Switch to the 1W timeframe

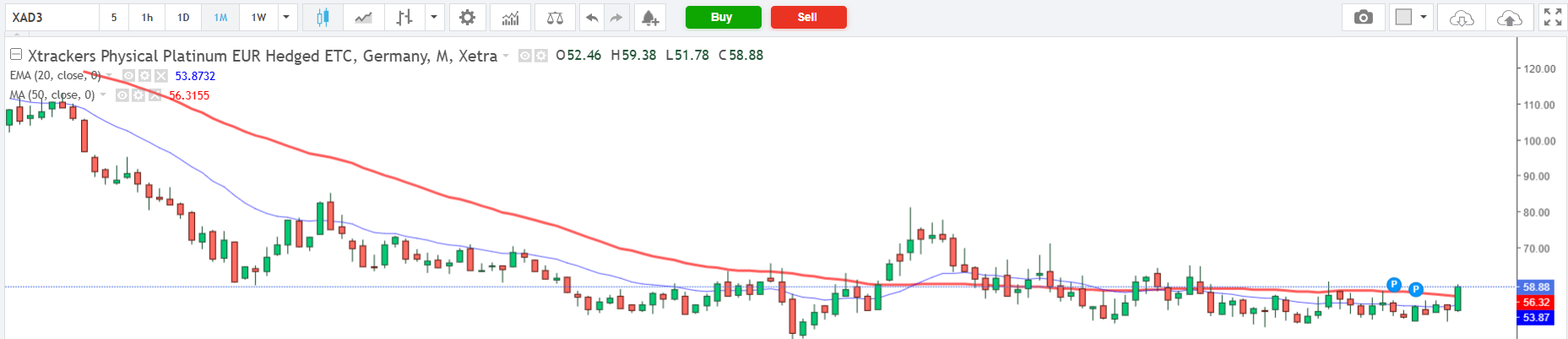pos(258,18)
